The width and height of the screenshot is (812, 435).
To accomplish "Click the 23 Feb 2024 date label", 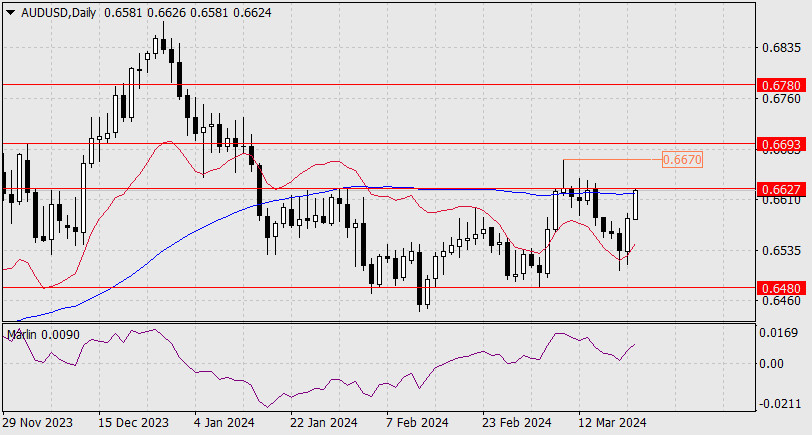I will pyautogui.click(x=516, y=423).
